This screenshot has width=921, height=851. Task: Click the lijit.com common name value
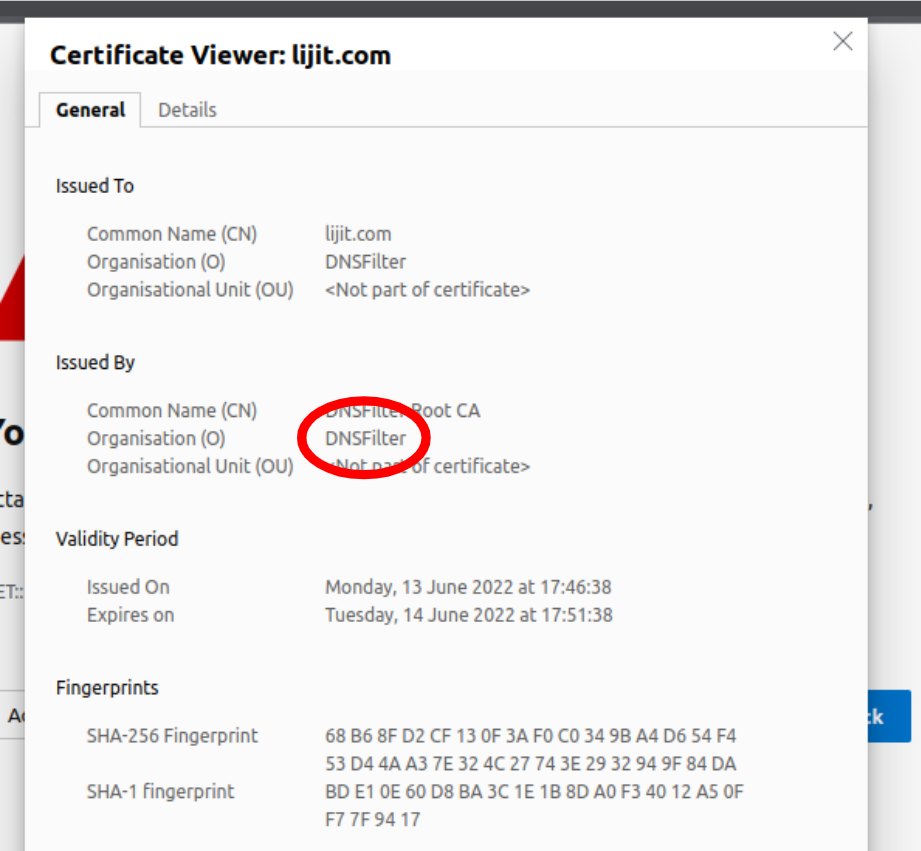[358, 234]
